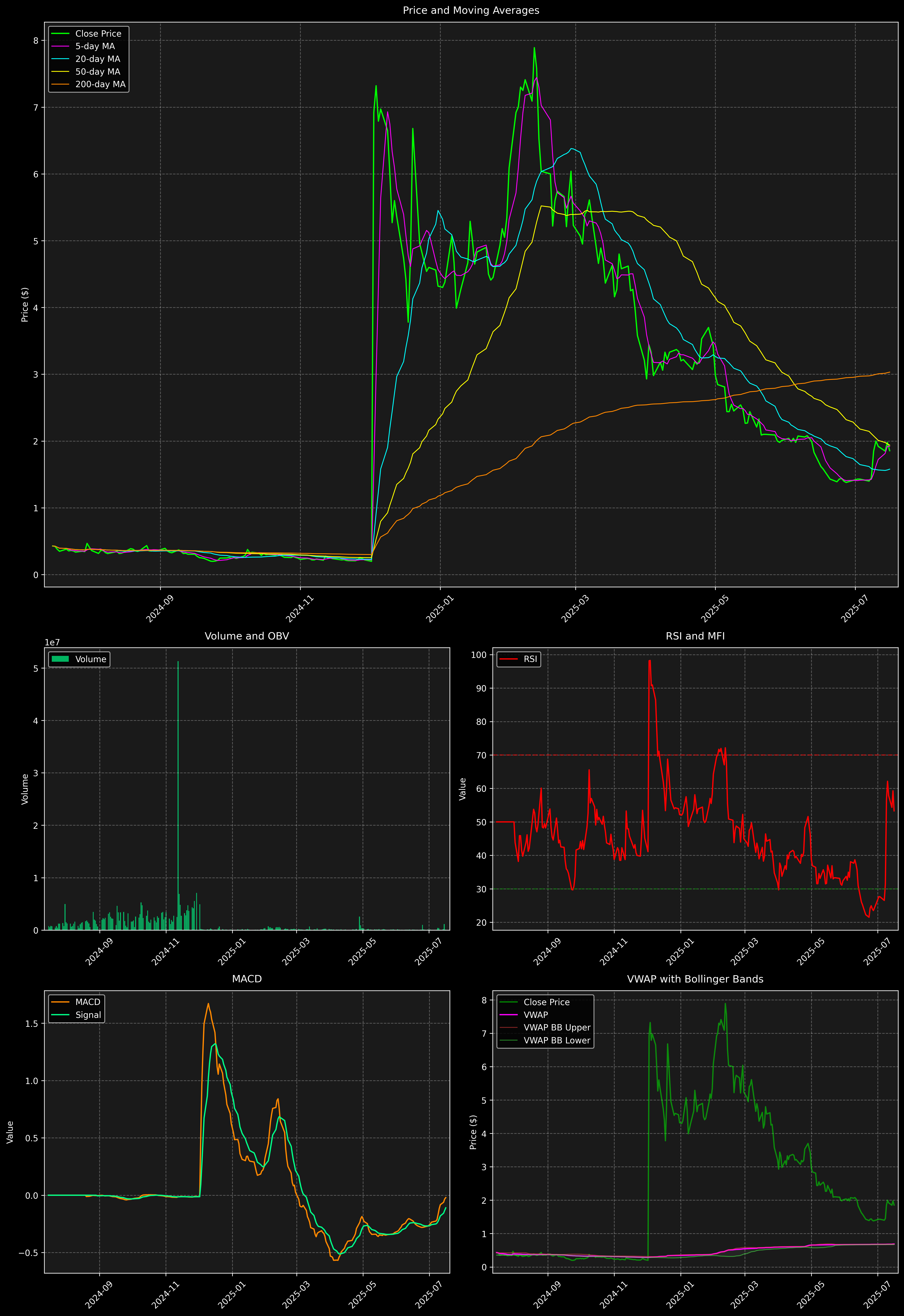Click the green Volume legend patch

click(x=60, y=659)
